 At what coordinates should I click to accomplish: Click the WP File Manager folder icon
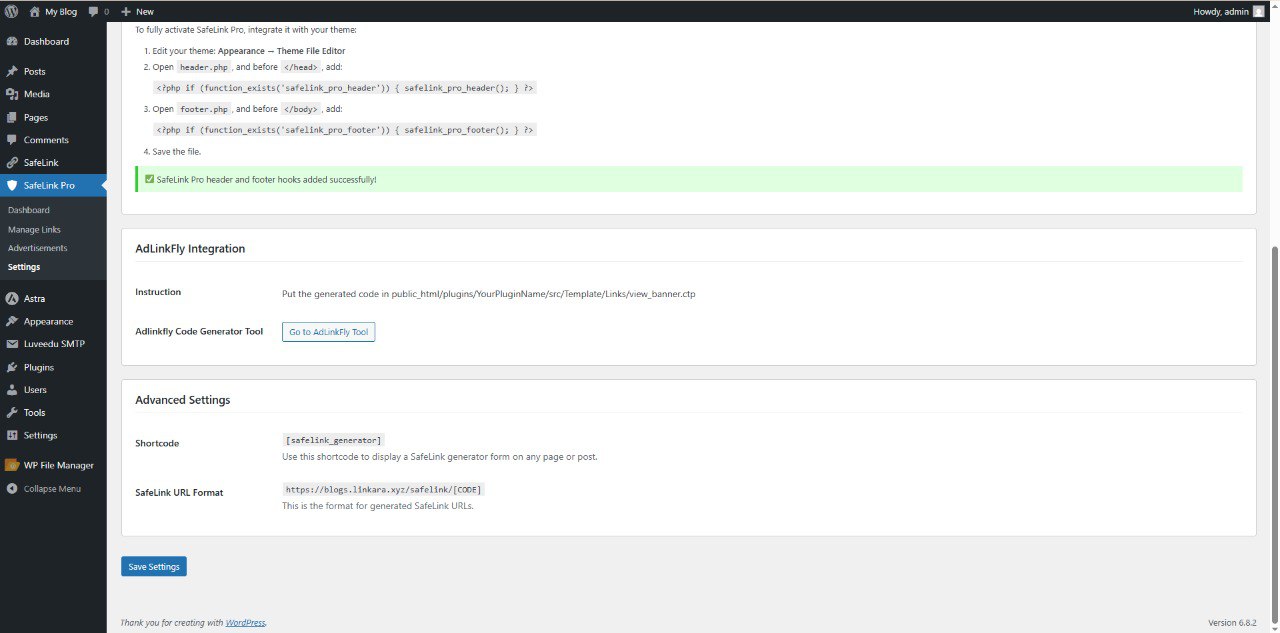[x=12, y=465]
